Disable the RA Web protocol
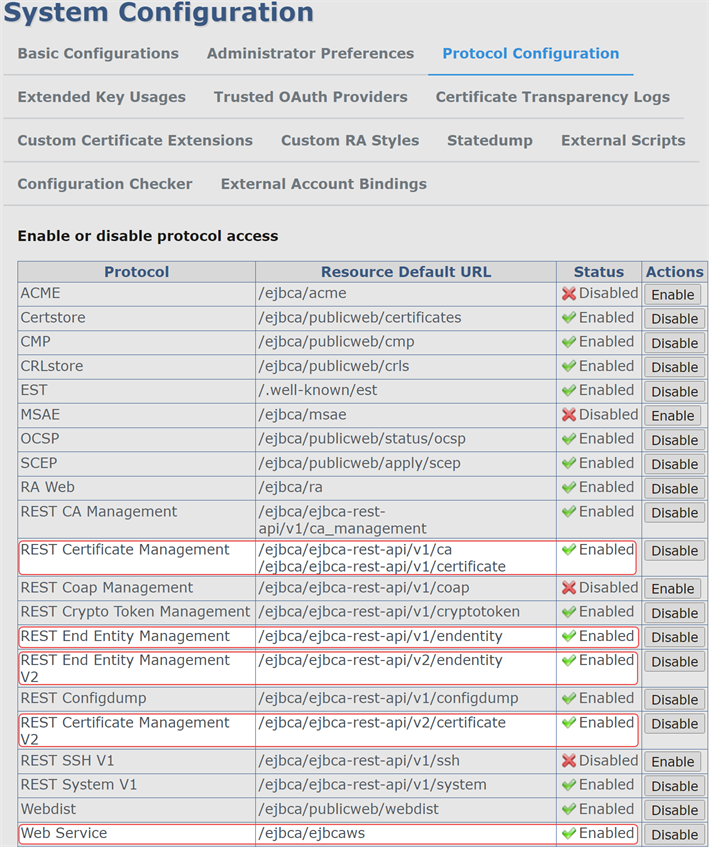709x847 pixels. tap(674, 488)
